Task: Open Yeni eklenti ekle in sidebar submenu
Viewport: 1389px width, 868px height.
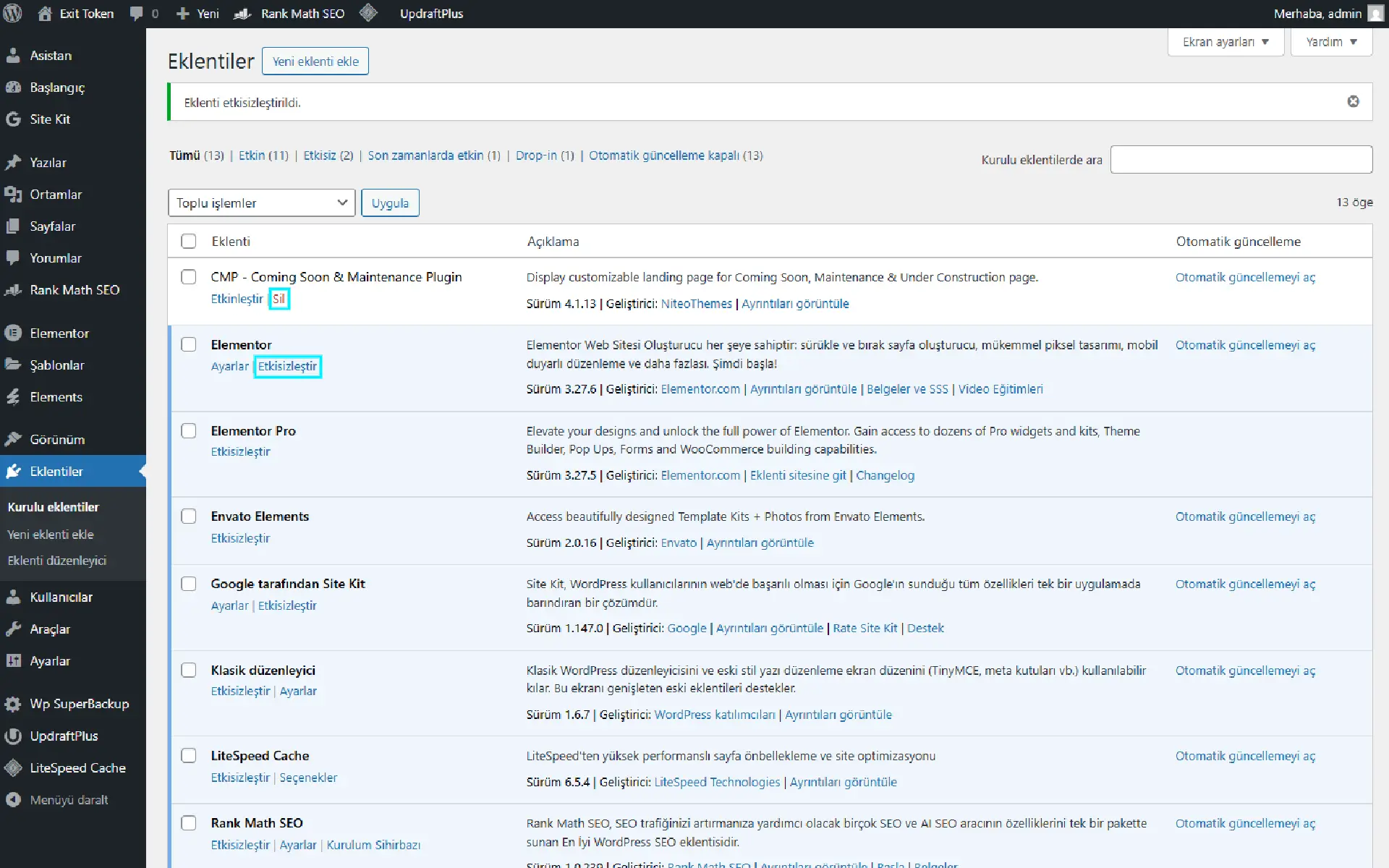Action: pos(51,535)
